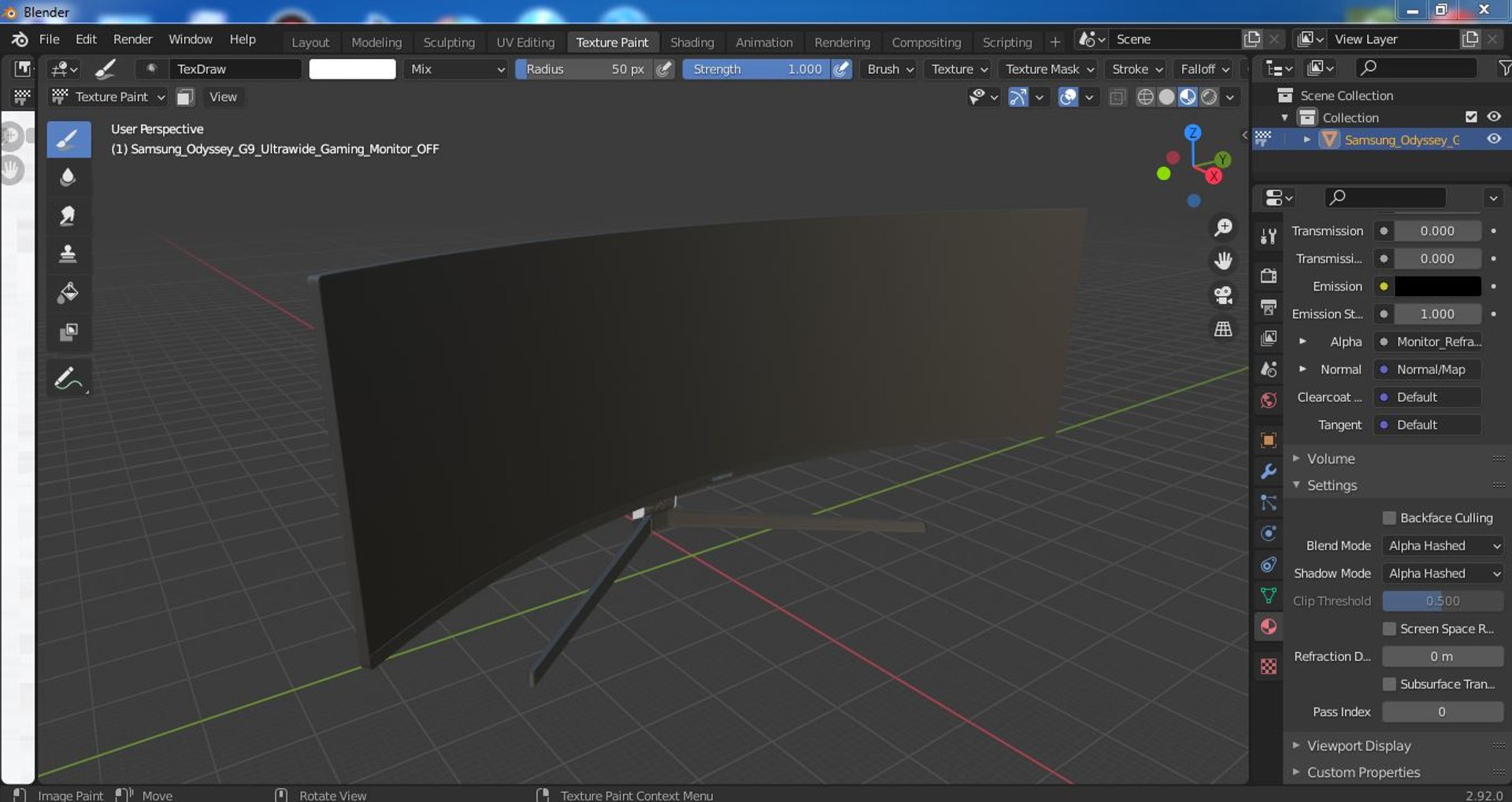Enable Subsurface Translucency checkbox
This screenshot has width=1512, height=802.
1389,684
